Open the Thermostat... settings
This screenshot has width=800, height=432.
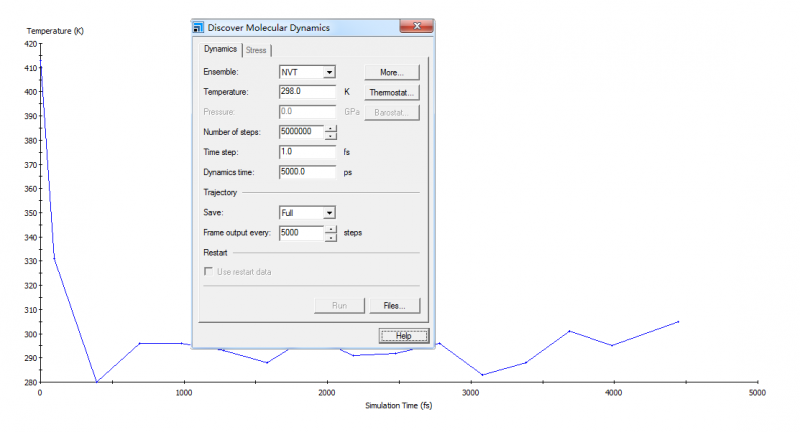click(392, 92)
